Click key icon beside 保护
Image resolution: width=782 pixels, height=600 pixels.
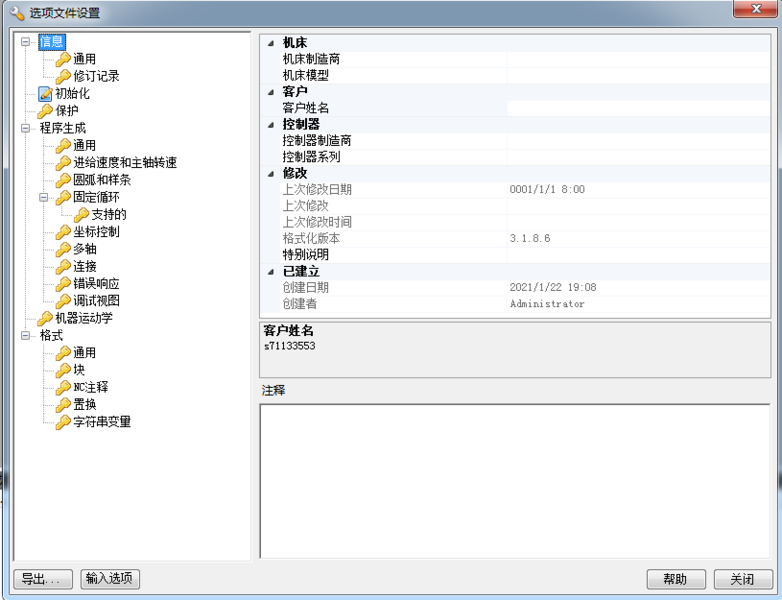tap(45, 111)
